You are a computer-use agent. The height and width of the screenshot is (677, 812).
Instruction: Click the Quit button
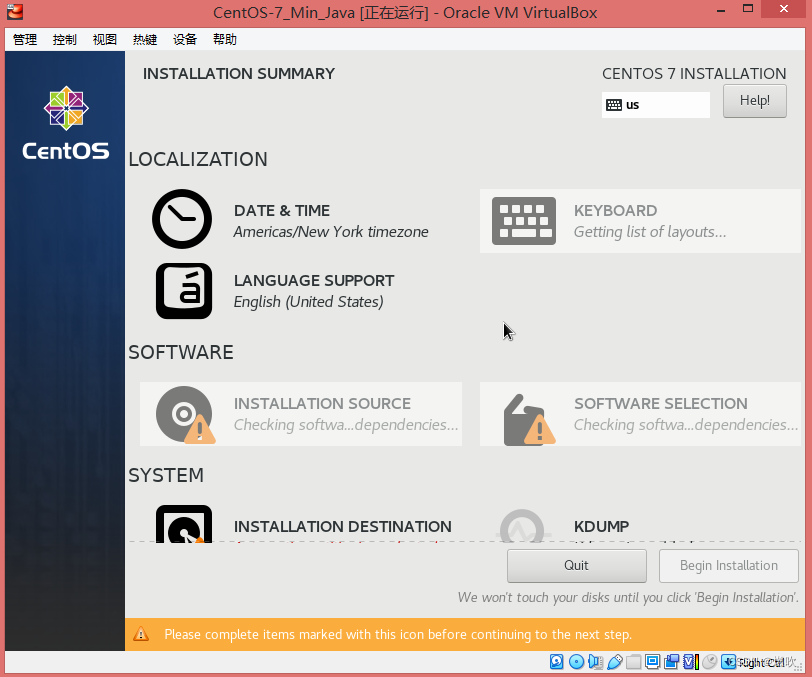[x=576, y=566]
